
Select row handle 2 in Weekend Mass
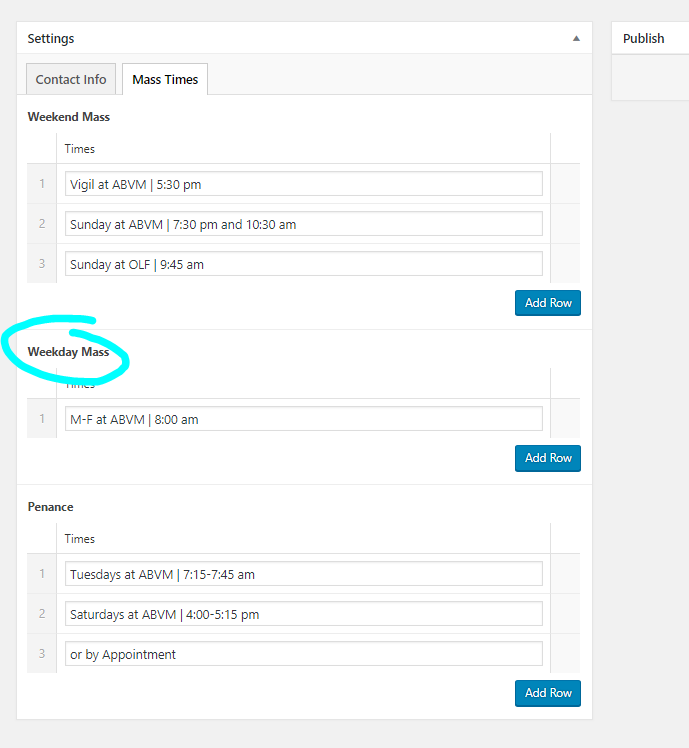[42, 224]
